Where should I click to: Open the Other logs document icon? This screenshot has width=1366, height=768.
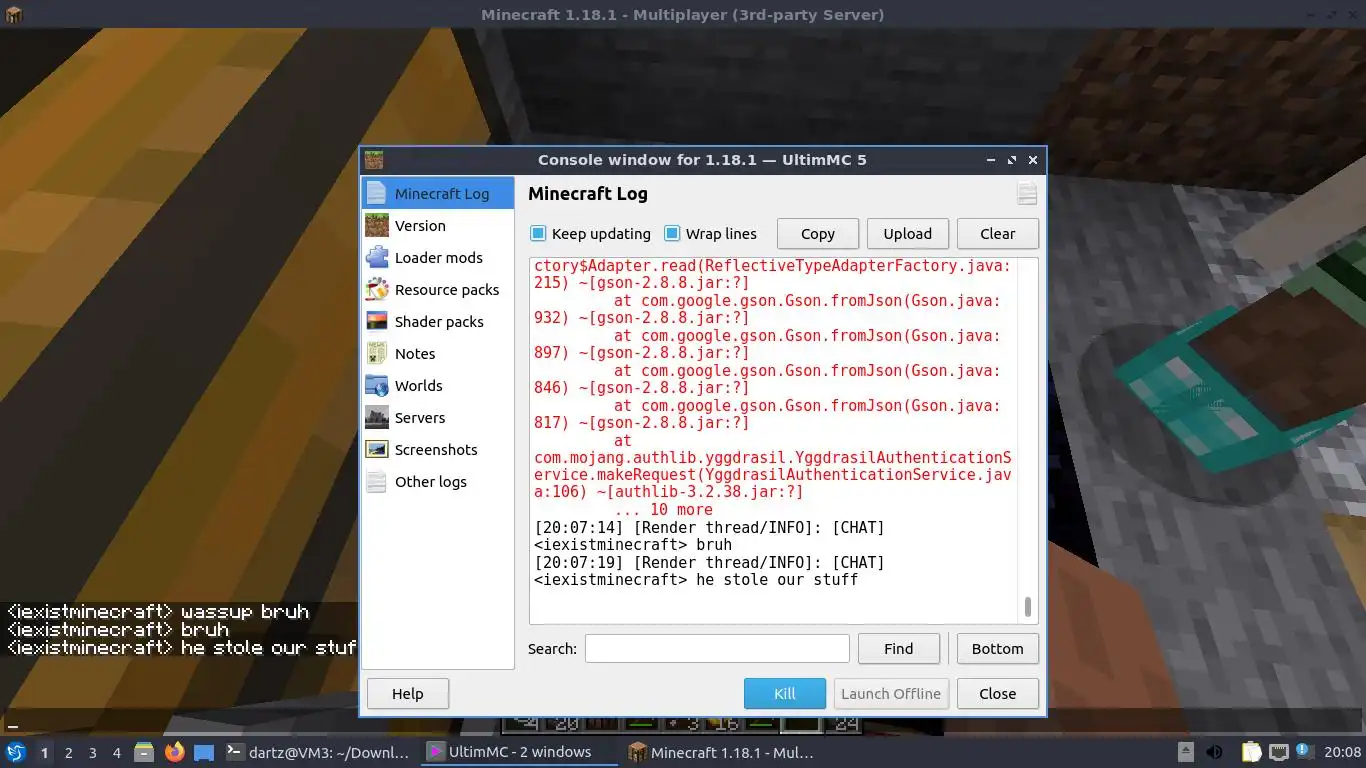point(377,481)
